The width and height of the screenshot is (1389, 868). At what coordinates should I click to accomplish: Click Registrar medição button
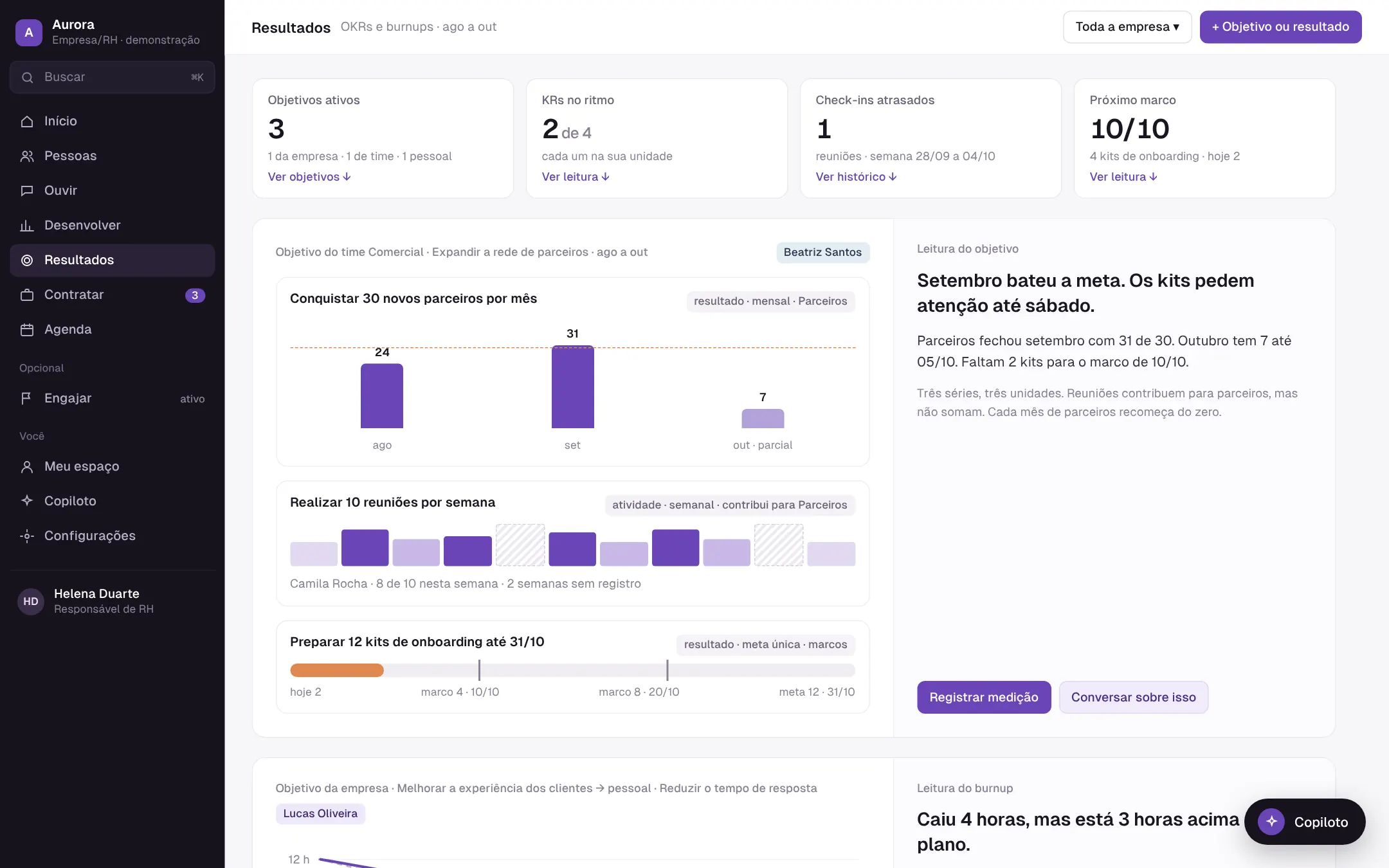984,697
